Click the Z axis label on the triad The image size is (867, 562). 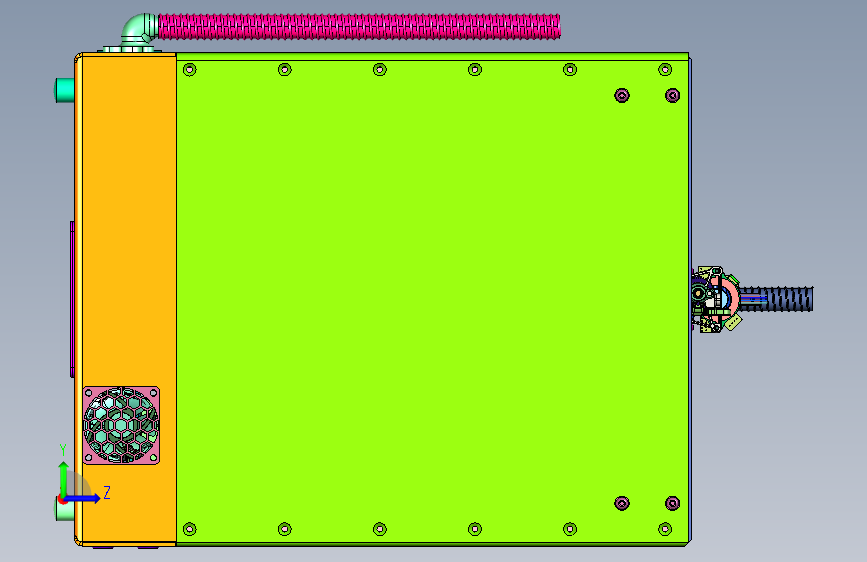107,492
